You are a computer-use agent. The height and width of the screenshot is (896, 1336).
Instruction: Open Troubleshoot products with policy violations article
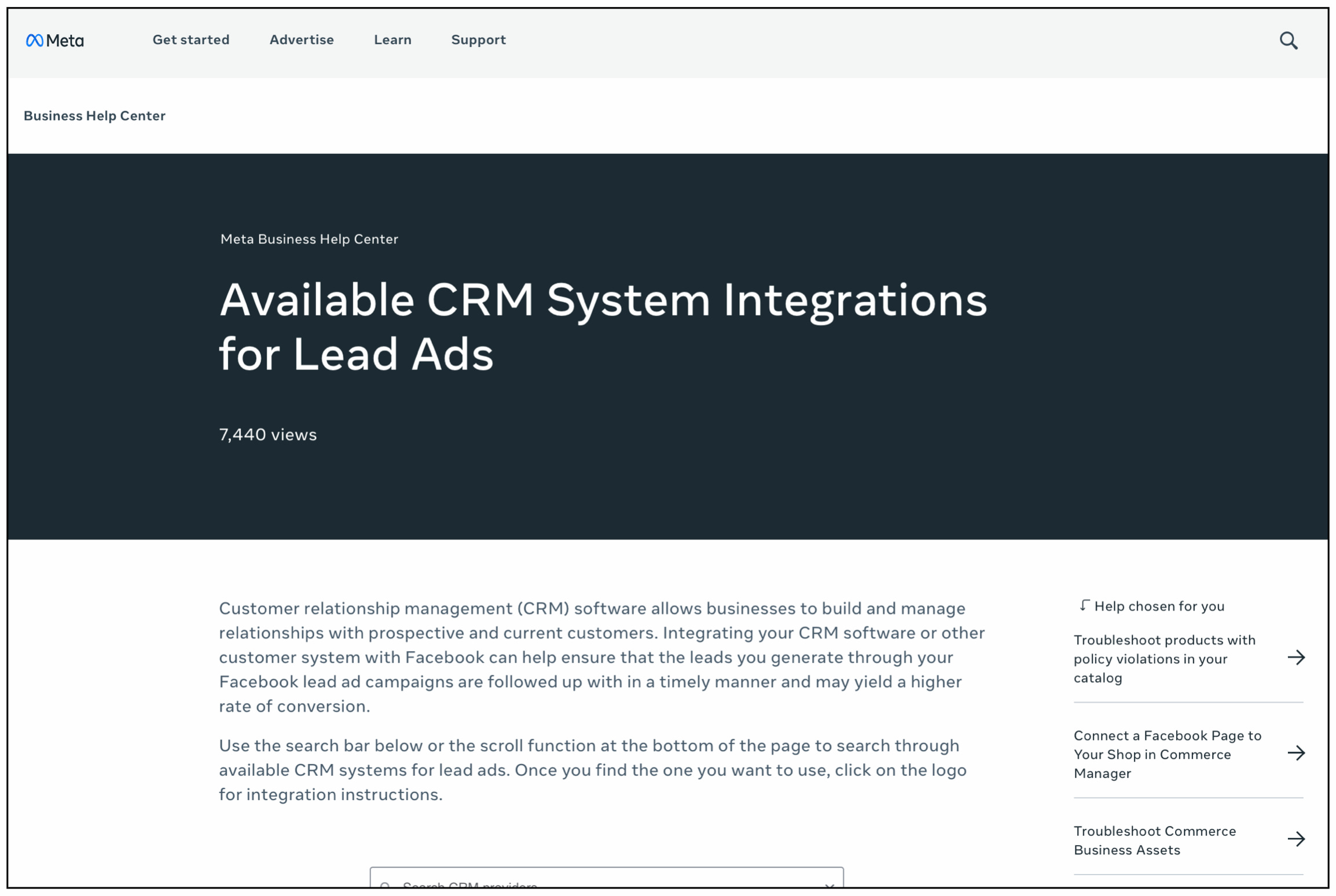[1164, 659]
